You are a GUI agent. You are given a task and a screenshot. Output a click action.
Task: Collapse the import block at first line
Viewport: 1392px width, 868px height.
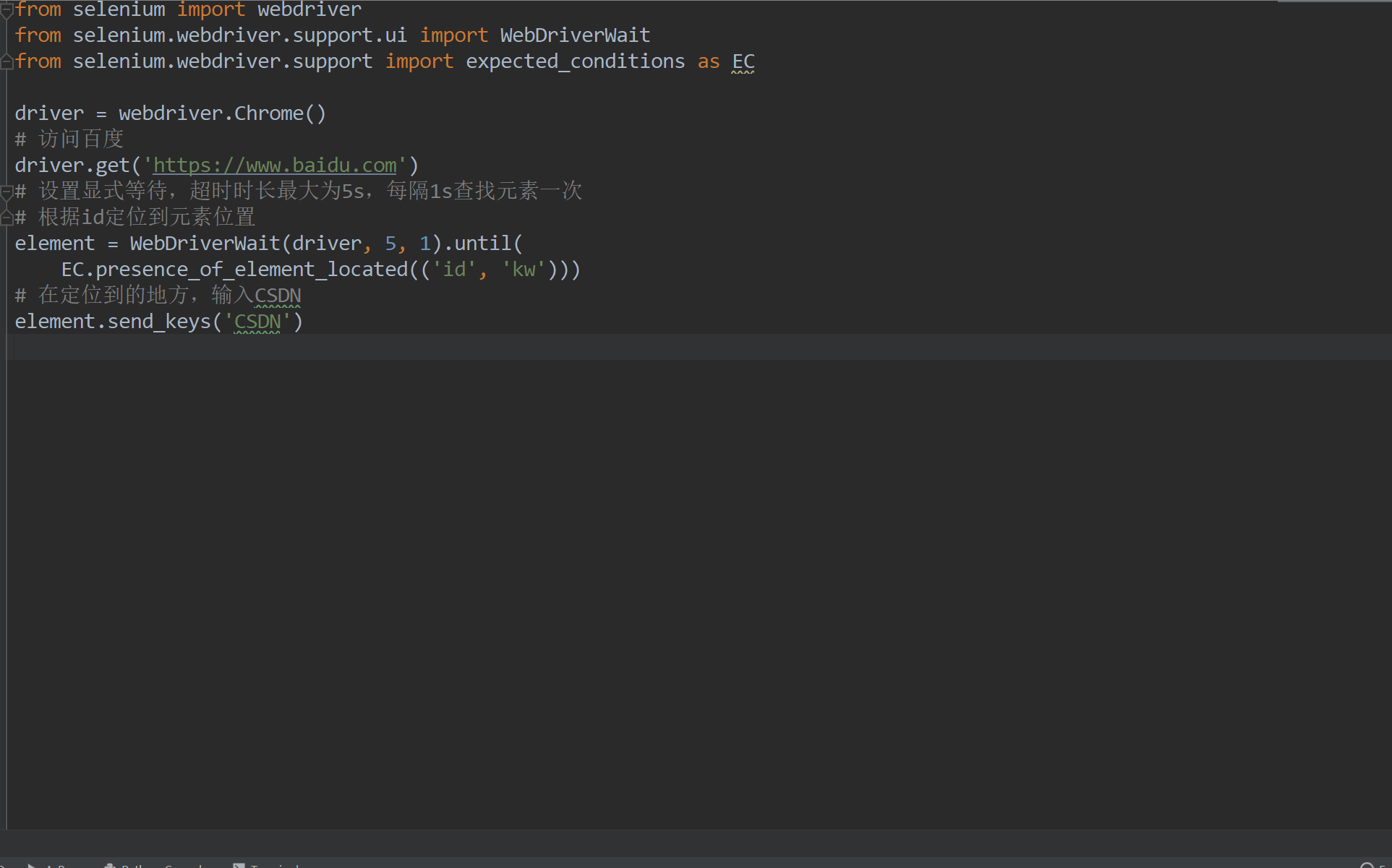pos(7,10)
